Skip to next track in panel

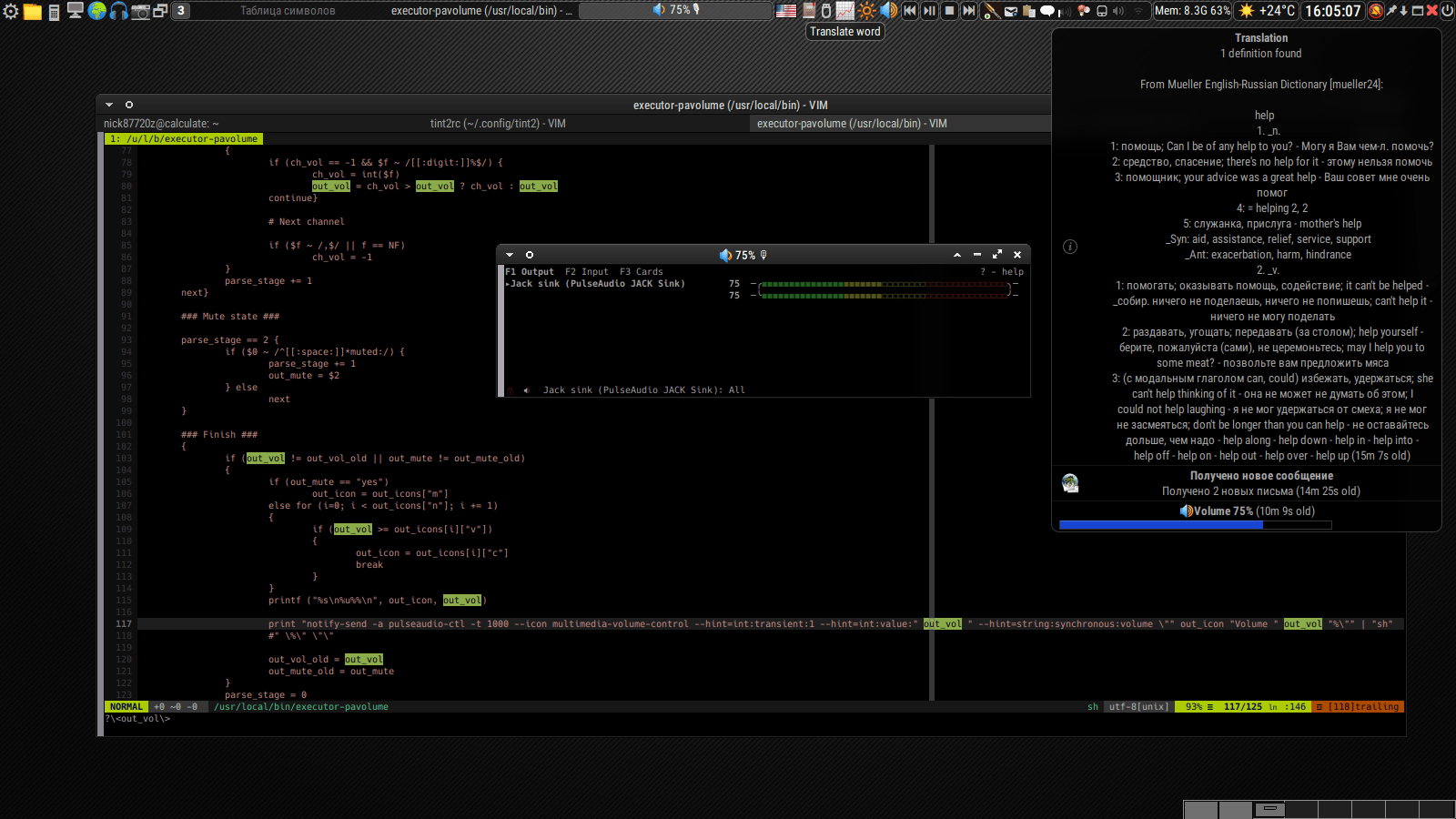point(969,11)
